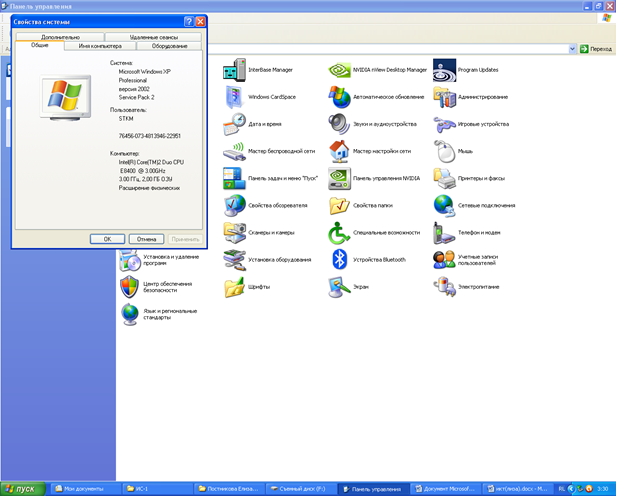Image resolution: width=617 pixels, height=497 pixels.
Task: Switch to the Дополнительно tab
Action: point(60,37)
